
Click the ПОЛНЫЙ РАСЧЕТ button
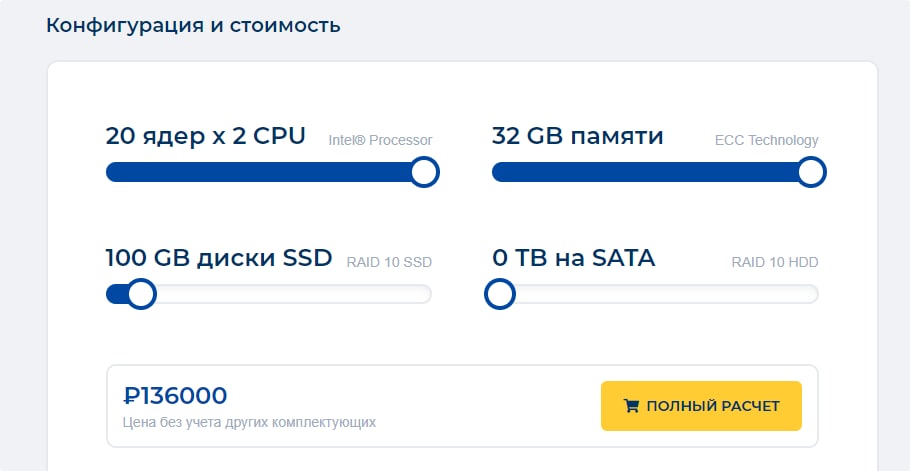701,406
